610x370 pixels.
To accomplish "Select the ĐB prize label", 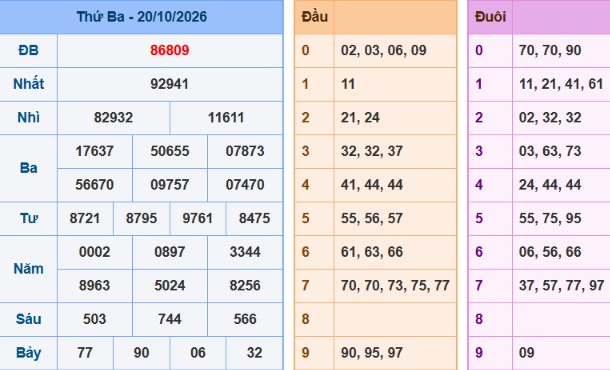I will (x=28, y=50).
